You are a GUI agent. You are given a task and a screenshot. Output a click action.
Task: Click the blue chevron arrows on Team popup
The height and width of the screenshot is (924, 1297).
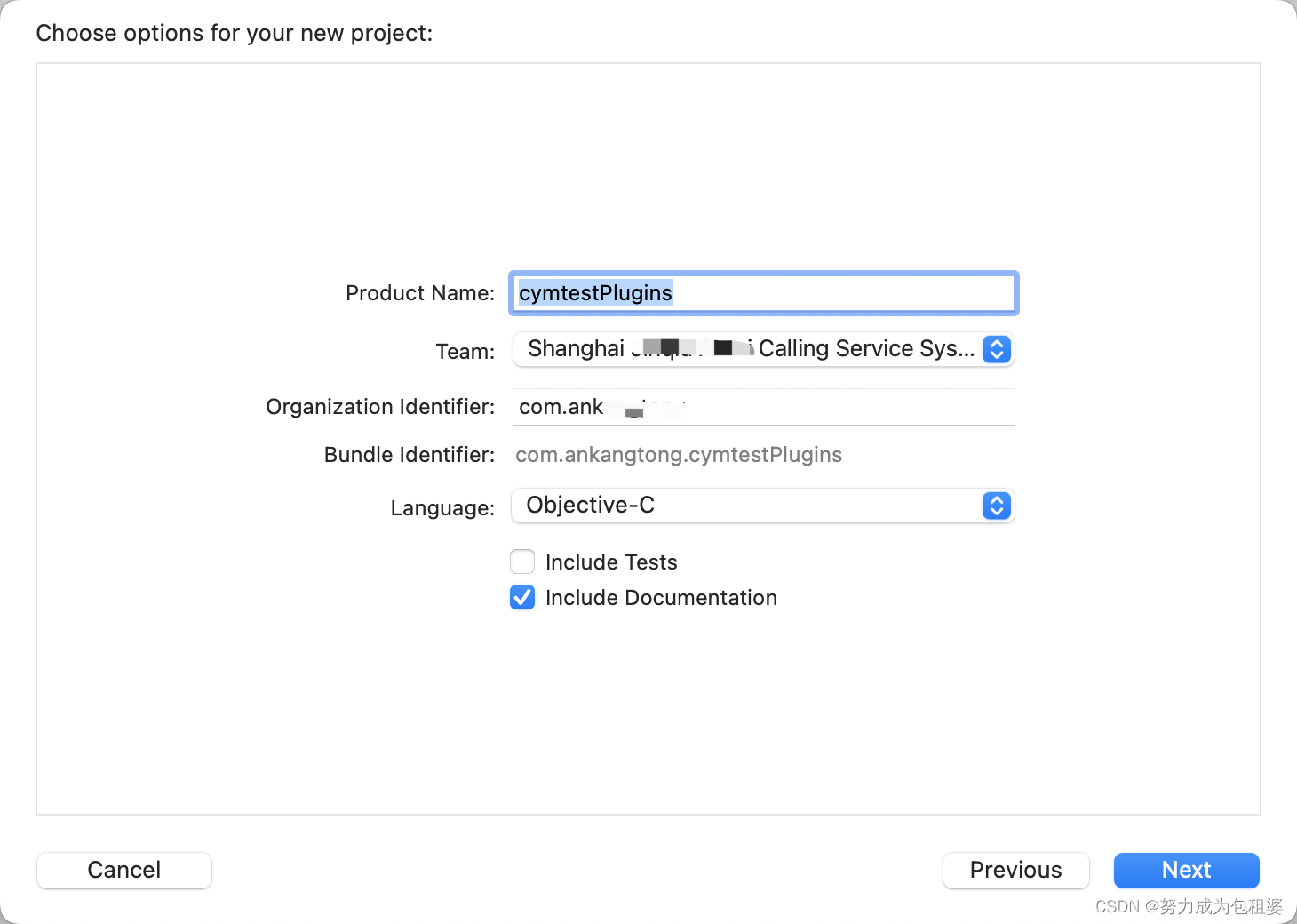click(x=997, y=349)
